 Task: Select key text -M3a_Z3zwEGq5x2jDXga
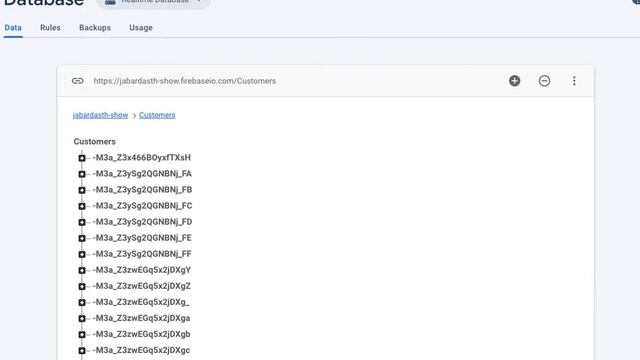[x=141, y=318]
